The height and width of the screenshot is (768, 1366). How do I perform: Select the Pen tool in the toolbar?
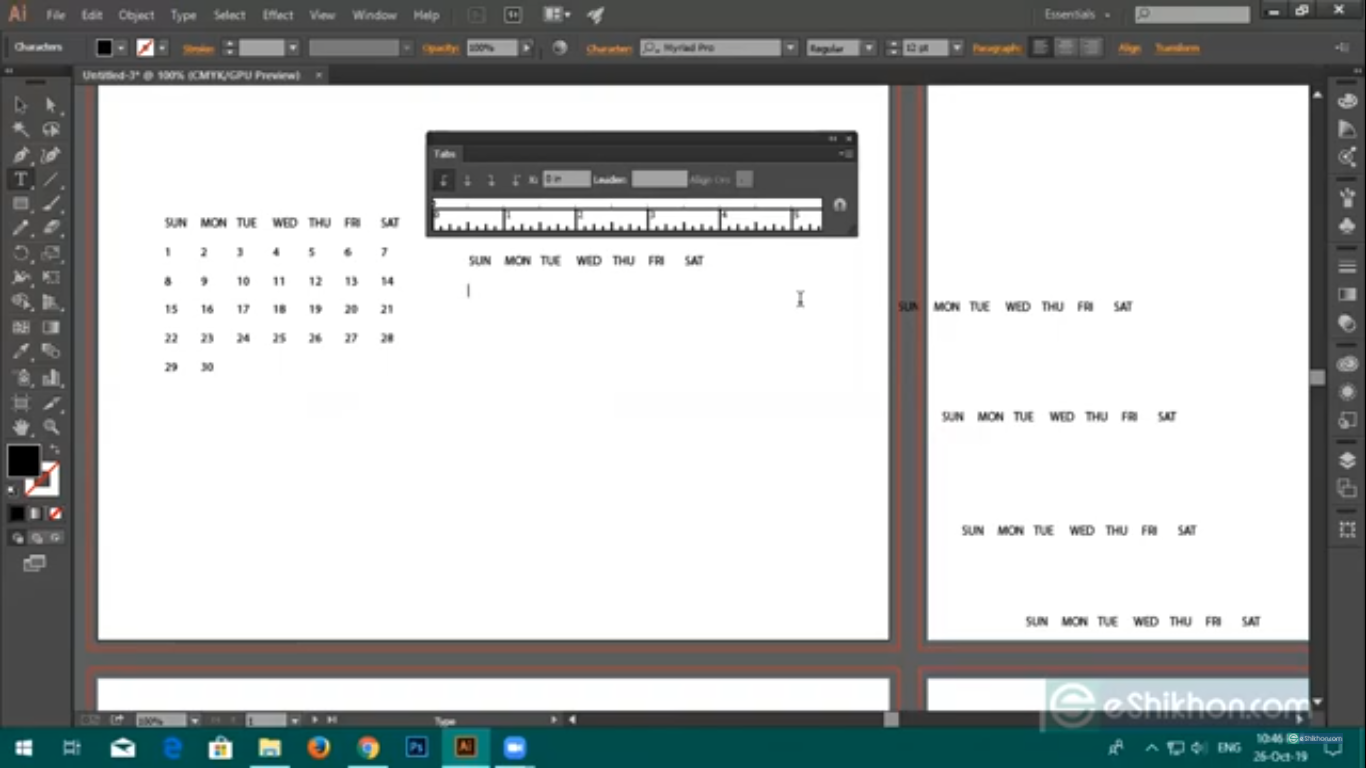click(20, 155)
